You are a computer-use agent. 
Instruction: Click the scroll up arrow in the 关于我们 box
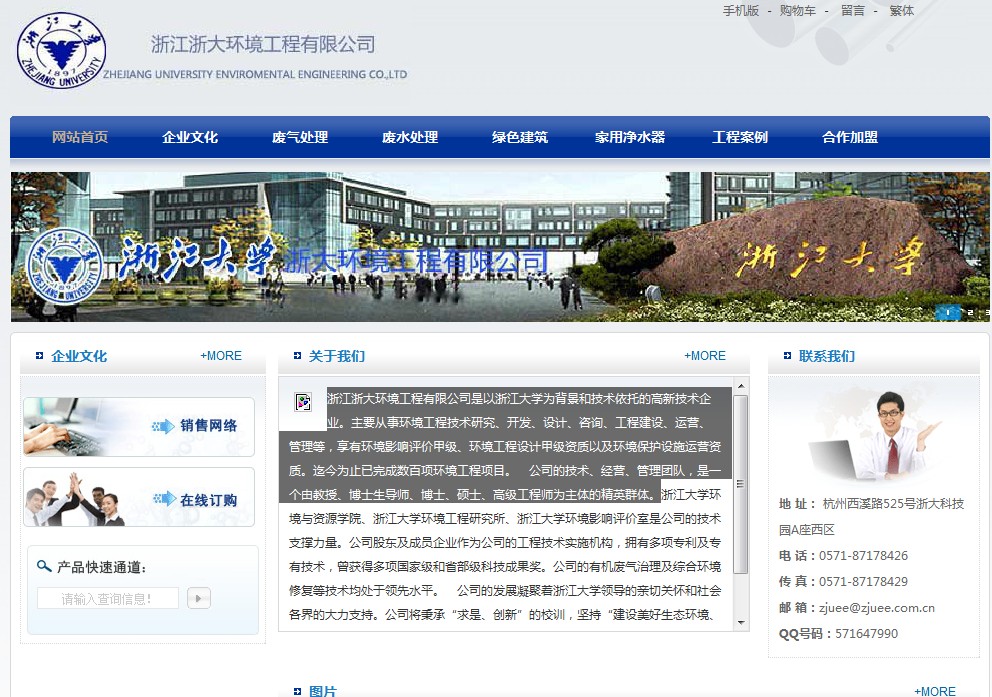(x=741, y=386)
